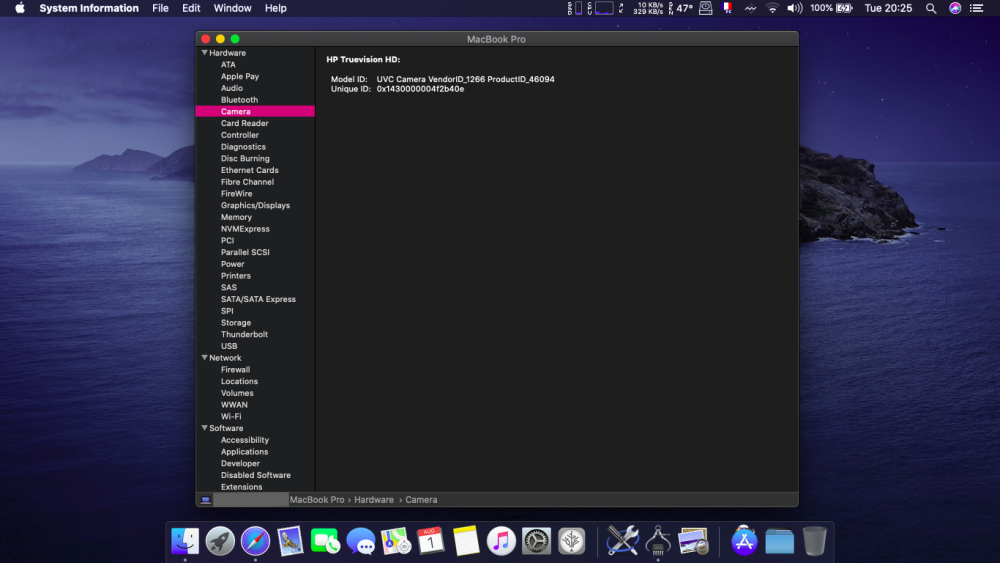Open the File menu
Screen dimensions: 1000x563
[x=160, y=8]
